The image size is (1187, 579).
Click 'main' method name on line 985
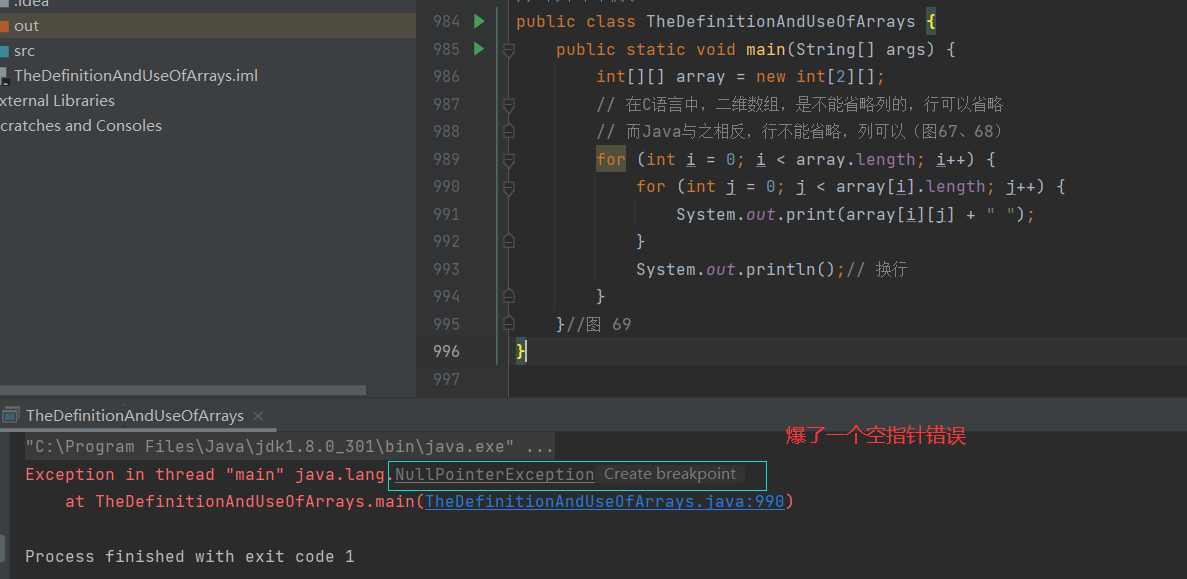coord(765,49)
